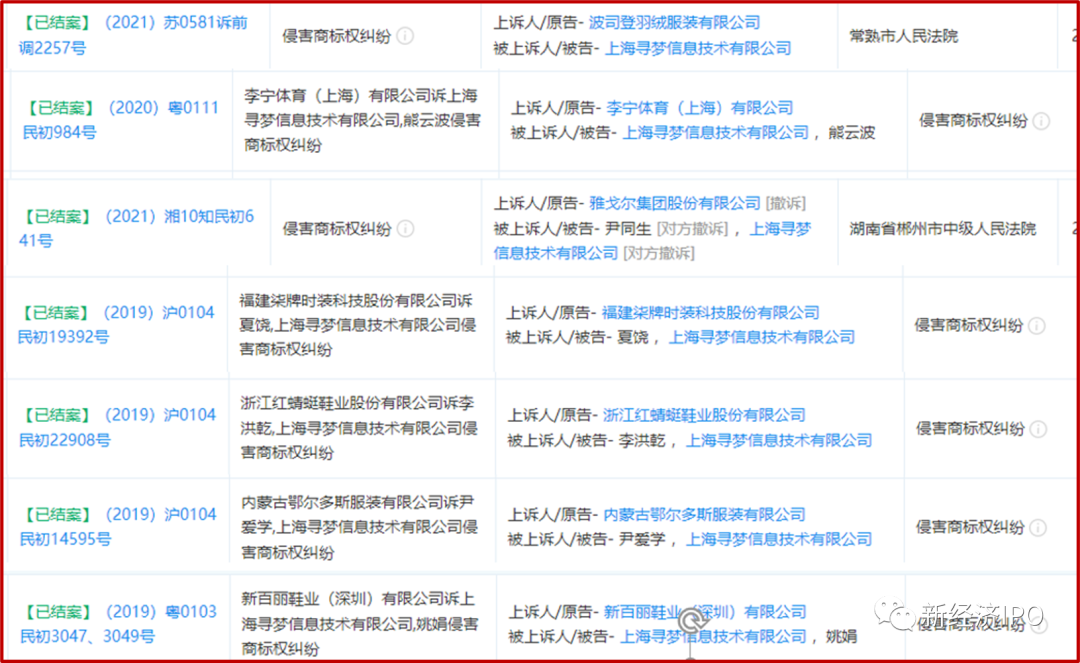Screen dimensions: 1080x663
Task: Click info icon in 湘10知民初641号 row
Action: [406, 229]
